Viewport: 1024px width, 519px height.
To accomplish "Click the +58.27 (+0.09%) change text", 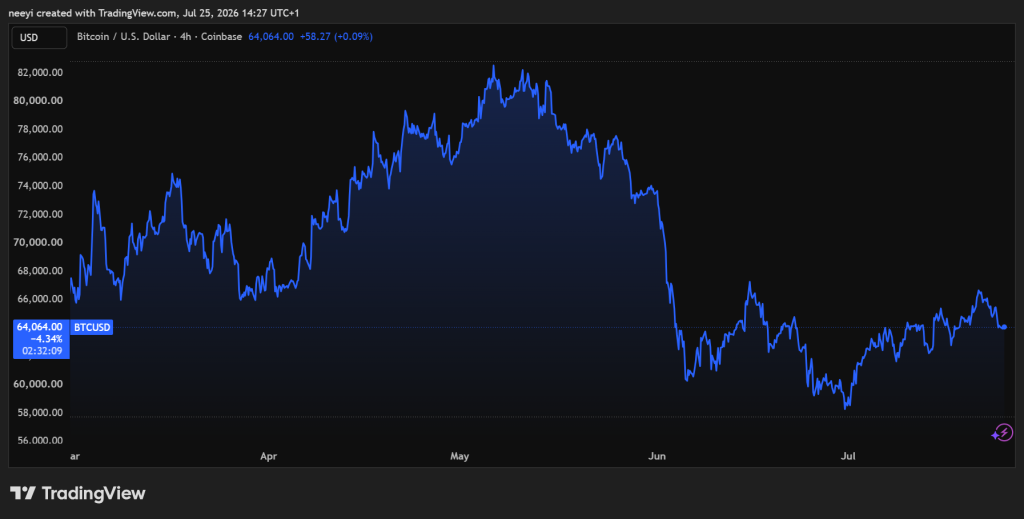I will coord(336,37).
